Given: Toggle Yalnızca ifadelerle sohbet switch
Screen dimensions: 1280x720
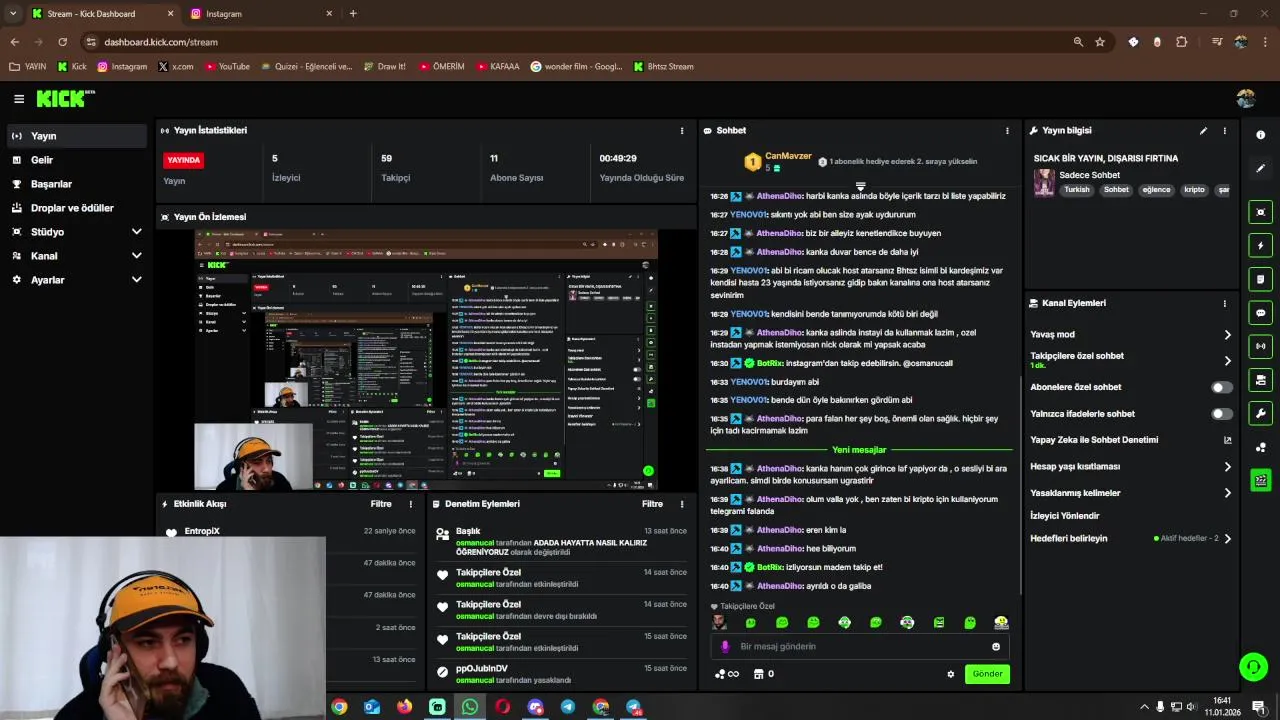Looking at the screenshot, I should tap(1222, 414).
